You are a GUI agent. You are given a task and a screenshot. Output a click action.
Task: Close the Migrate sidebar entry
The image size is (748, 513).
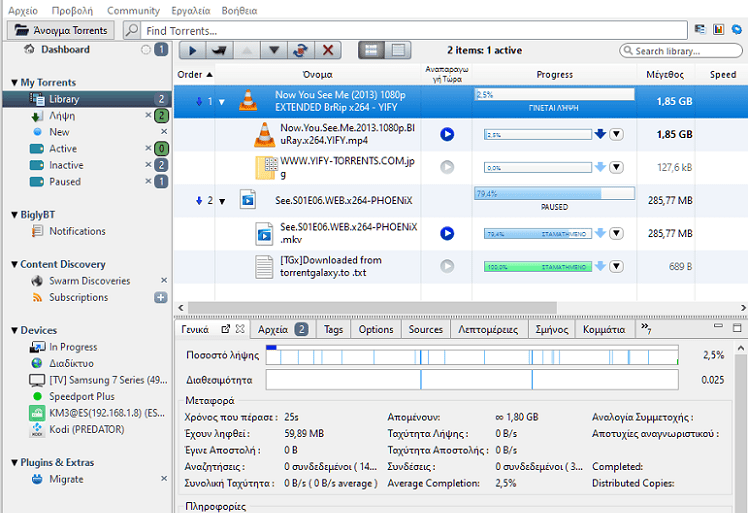point(164,479)
